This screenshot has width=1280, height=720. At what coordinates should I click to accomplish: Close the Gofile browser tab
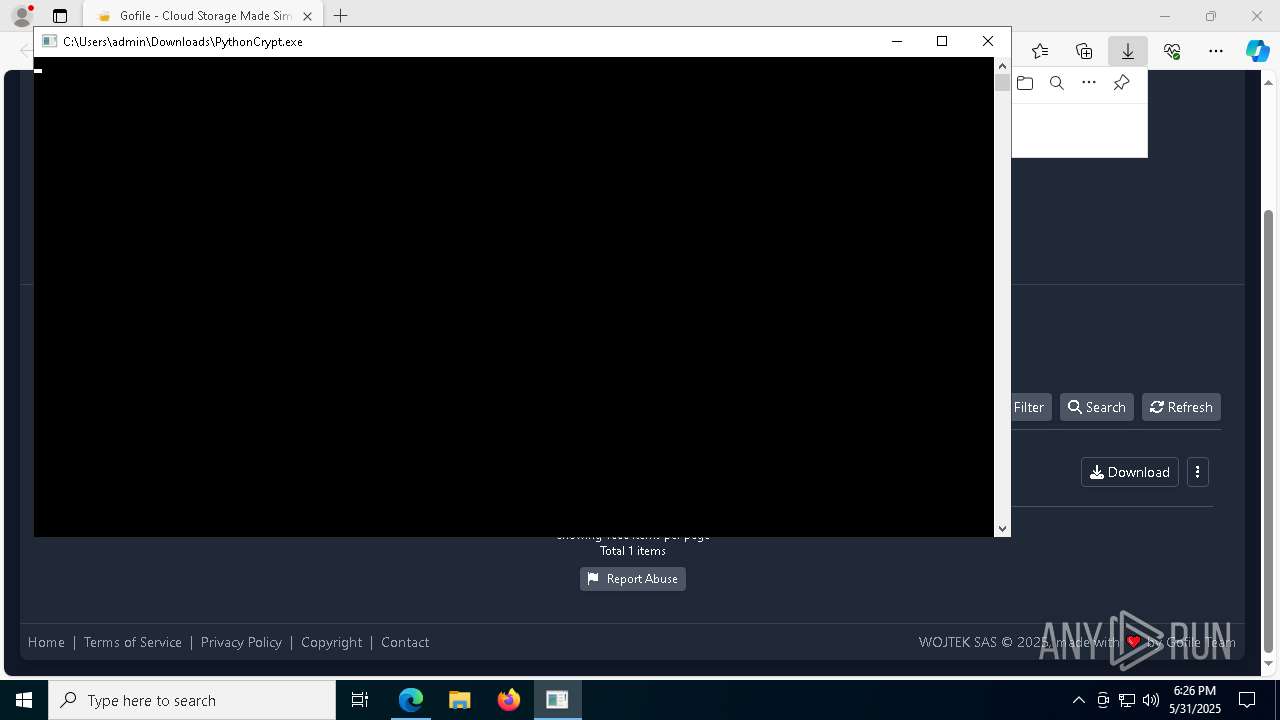pyautogui.click(x=307, y=16)
